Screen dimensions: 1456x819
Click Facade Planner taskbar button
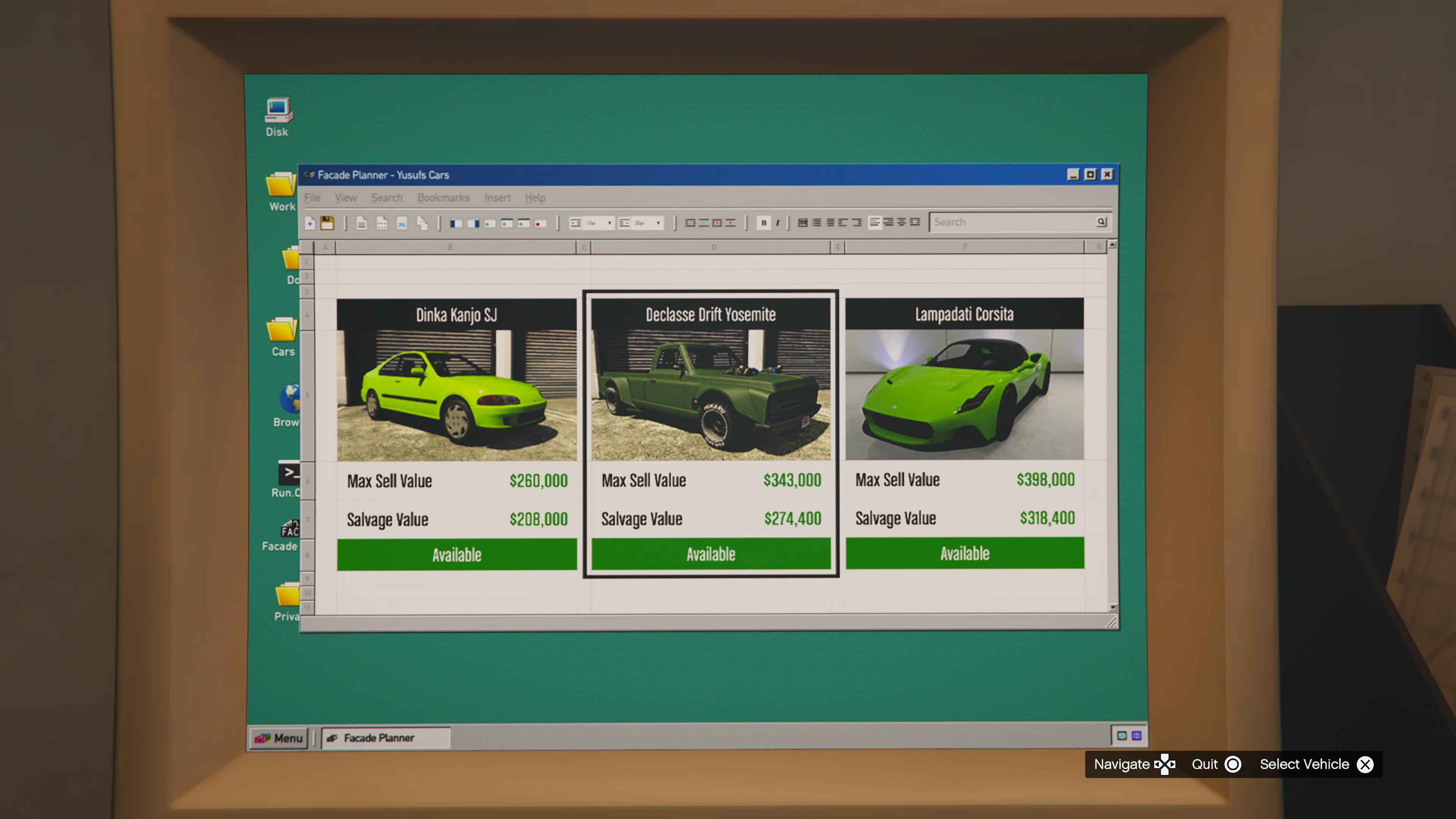pos(386,737)
